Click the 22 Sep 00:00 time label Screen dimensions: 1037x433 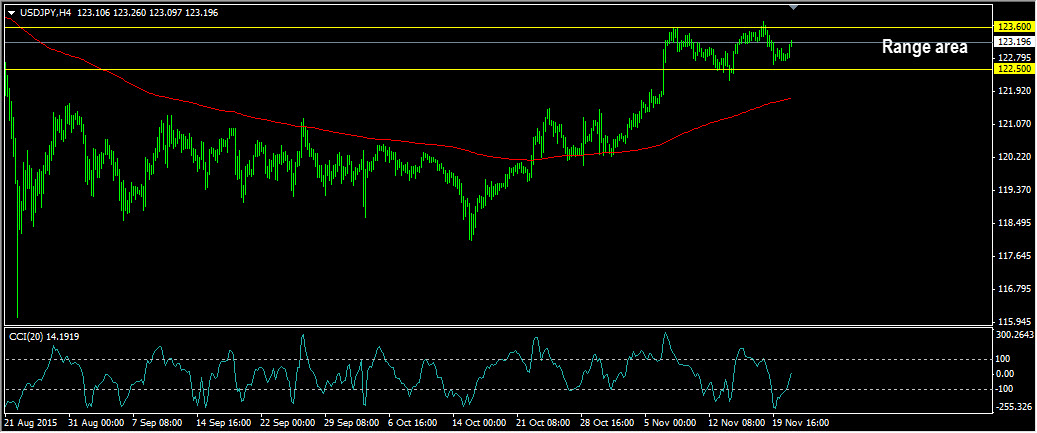(x=288, y=422)
